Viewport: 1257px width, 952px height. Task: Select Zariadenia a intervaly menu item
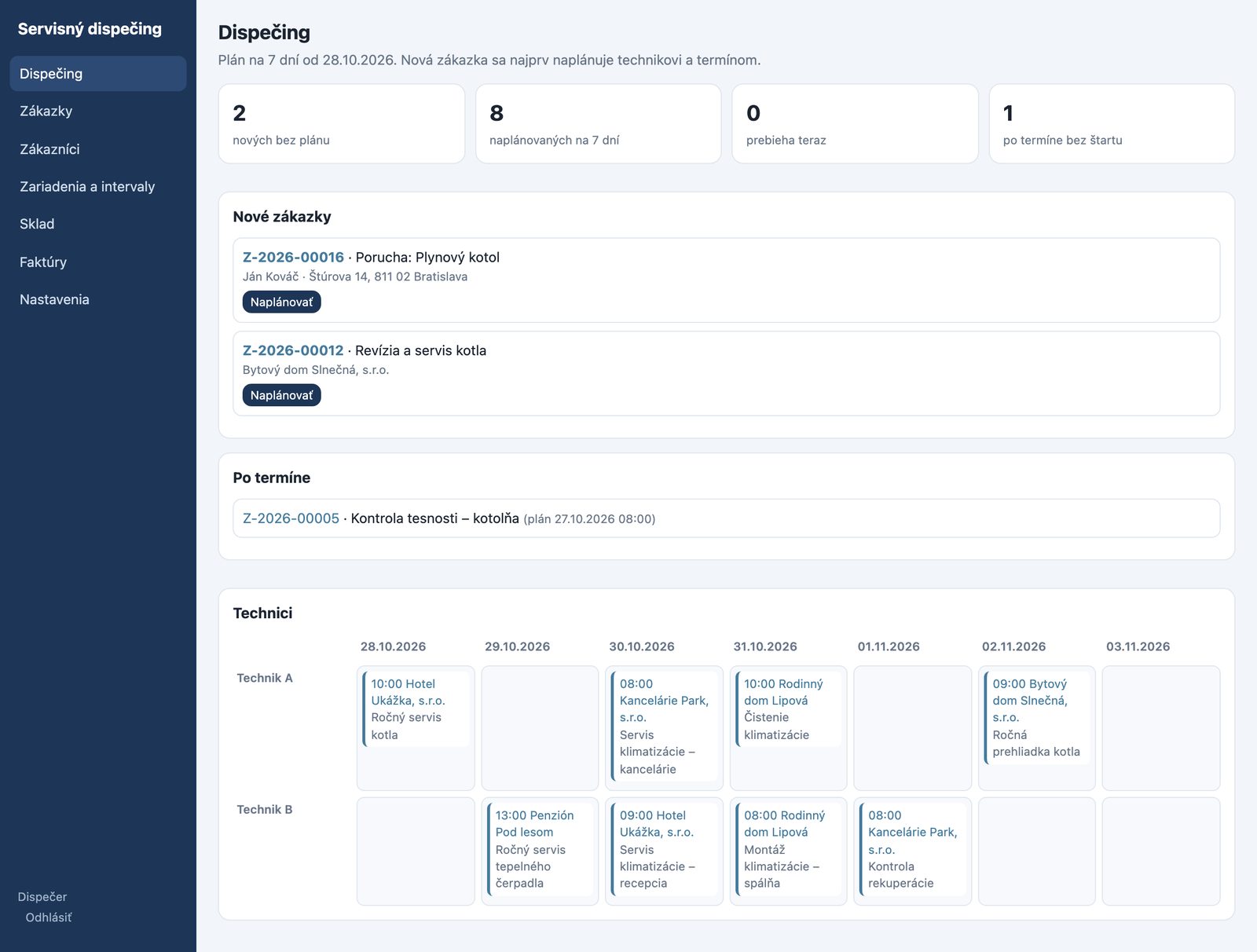(x=98, y=186)
